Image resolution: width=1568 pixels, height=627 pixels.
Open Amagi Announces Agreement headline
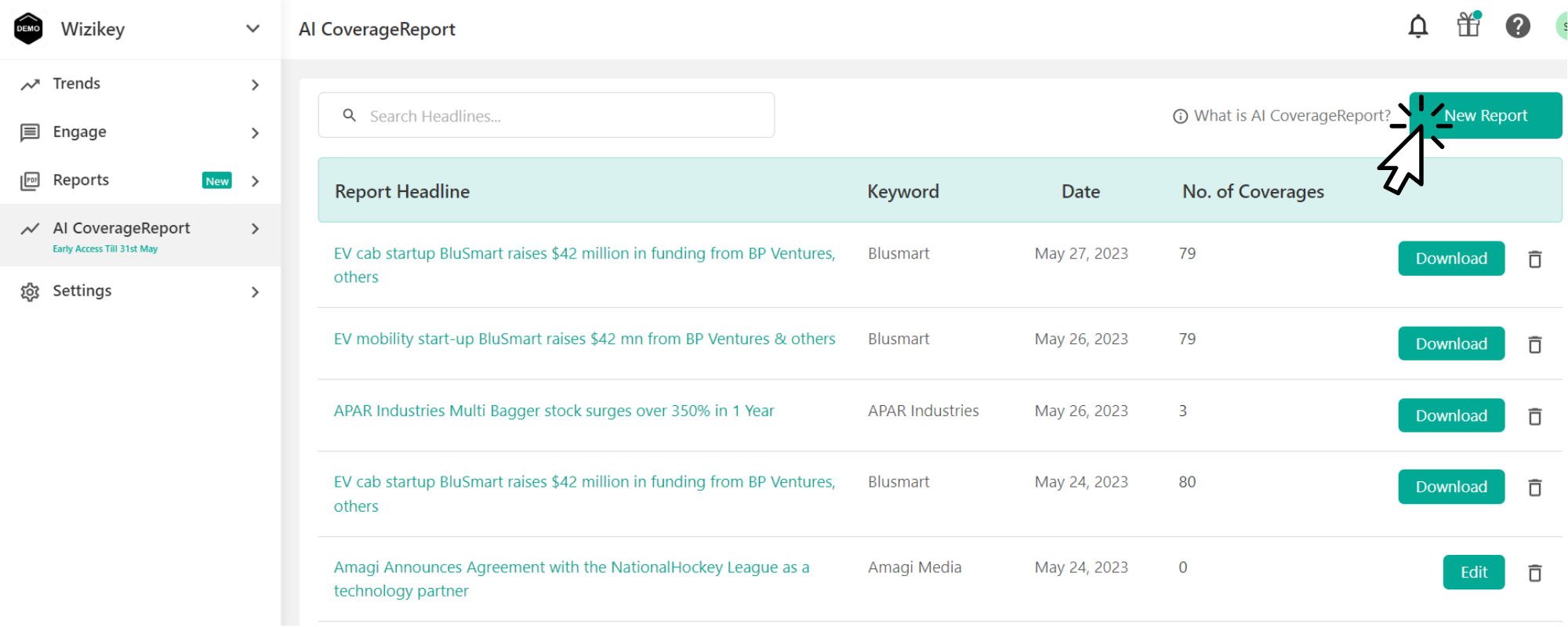pos(572,578)
